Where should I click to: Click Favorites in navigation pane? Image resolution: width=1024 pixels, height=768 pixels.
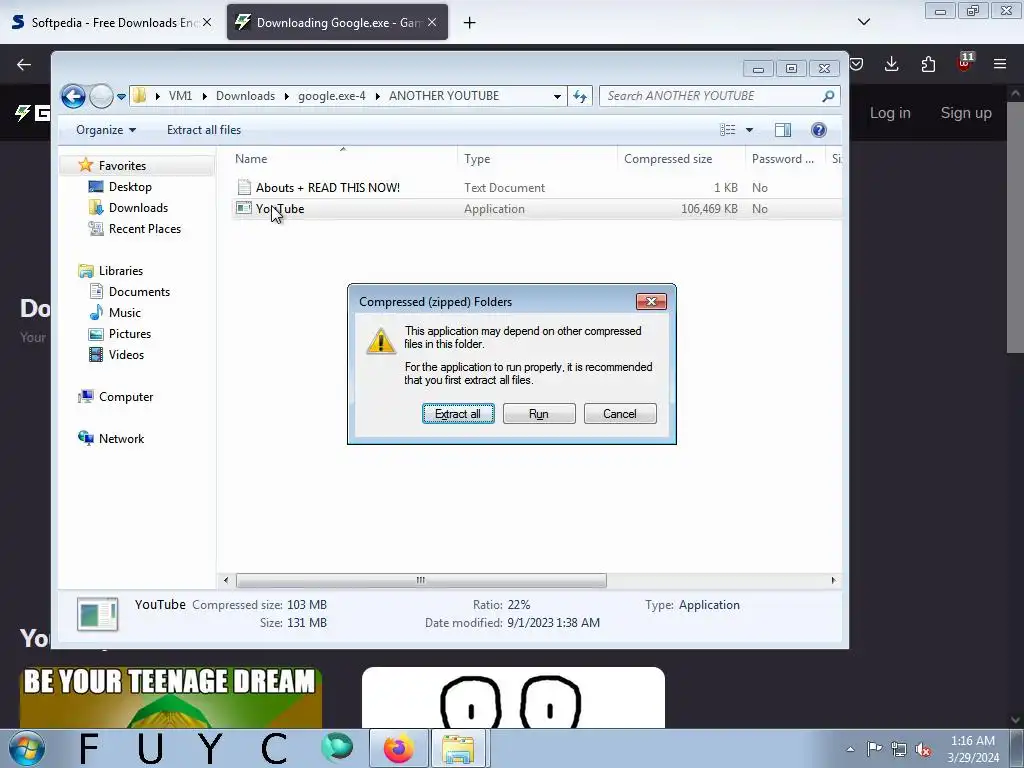121,166
